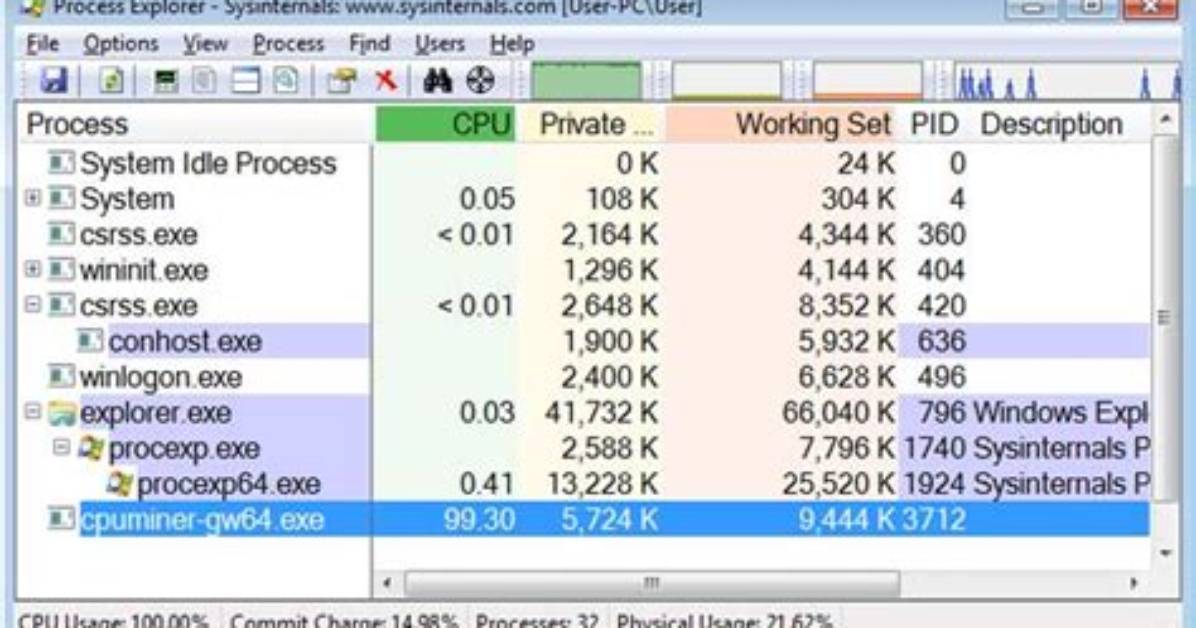Click the horizontal scrollbar left arrow
The width and height of the screenshot is (1196, 628).
pos(387,583)
